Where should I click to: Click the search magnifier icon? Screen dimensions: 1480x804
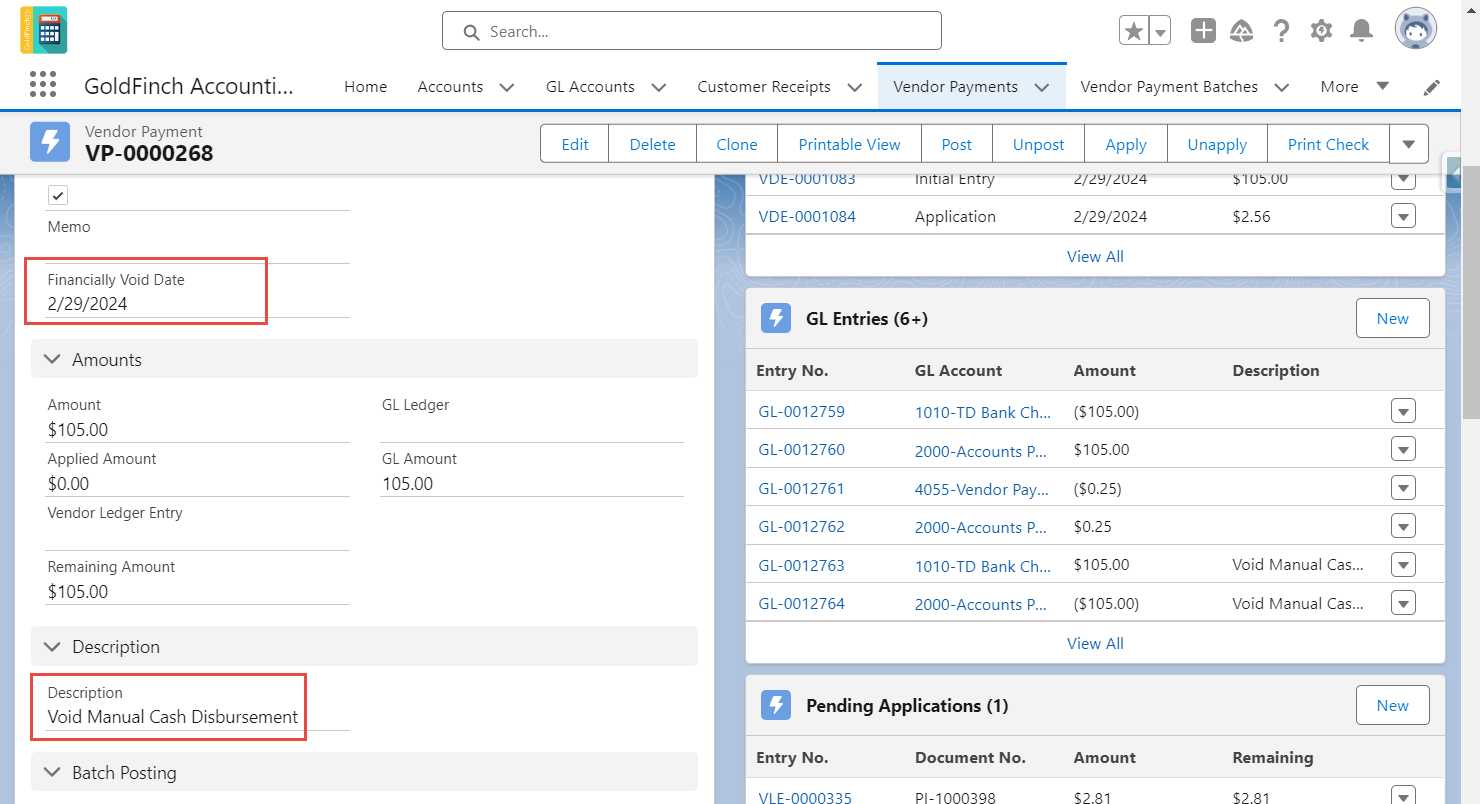(472, 32)
